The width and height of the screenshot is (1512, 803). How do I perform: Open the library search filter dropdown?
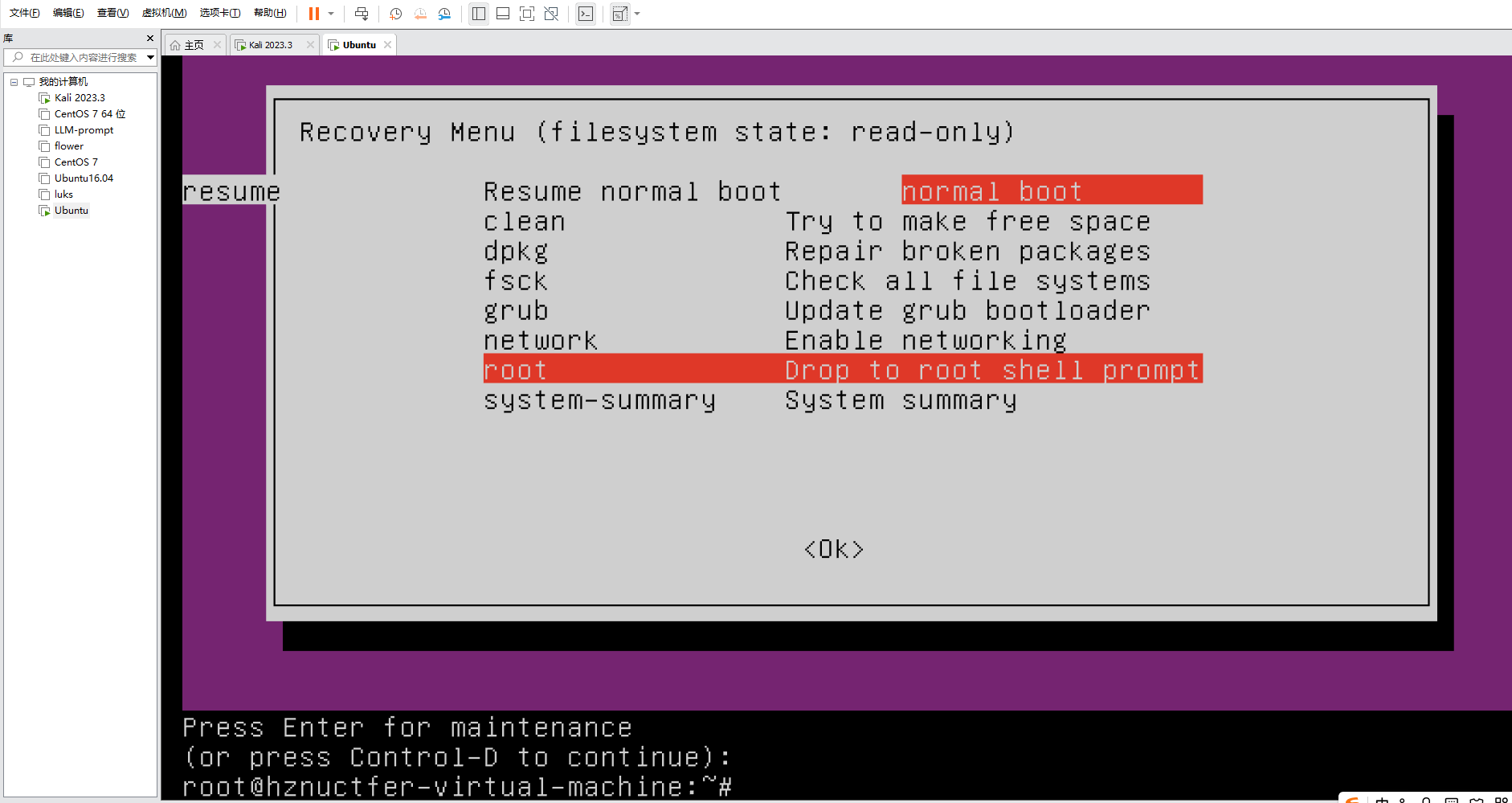[x=150, y=58]
